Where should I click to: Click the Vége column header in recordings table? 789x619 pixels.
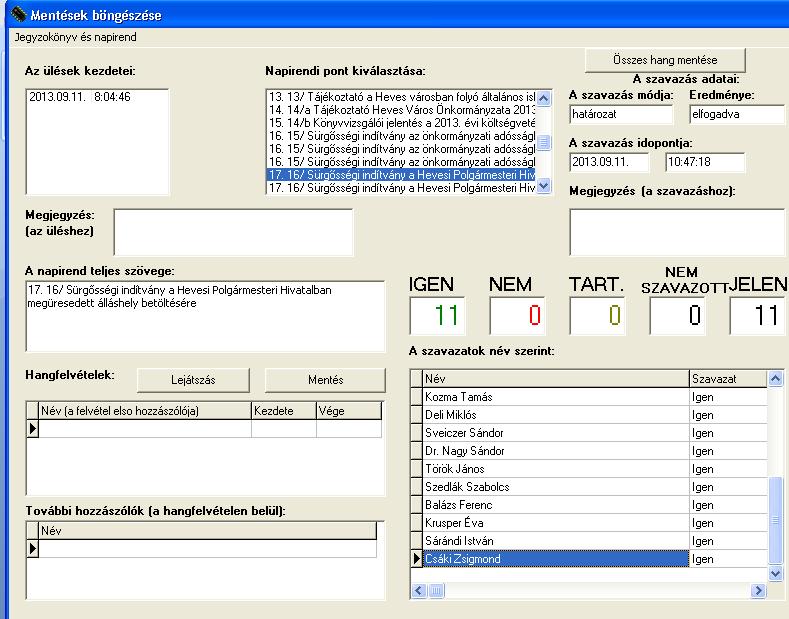pyautogui.click(x=349, y=411)
